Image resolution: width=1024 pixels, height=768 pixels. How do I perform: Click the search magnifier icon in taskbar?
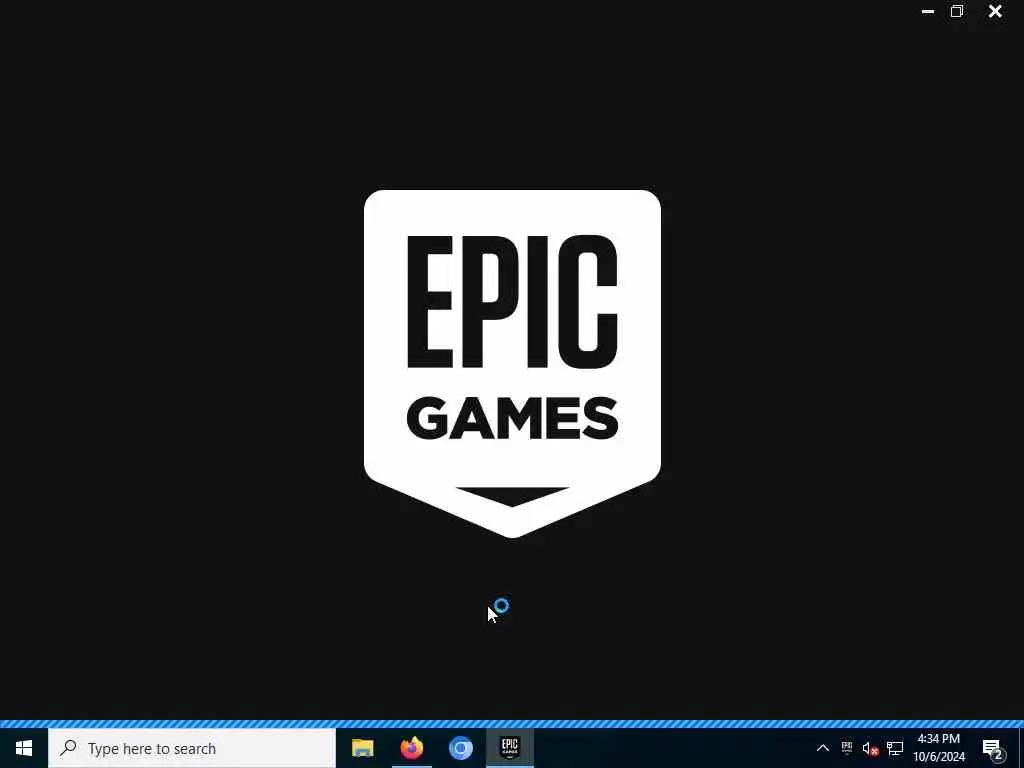pyautogui.click(x=68, y=748)
